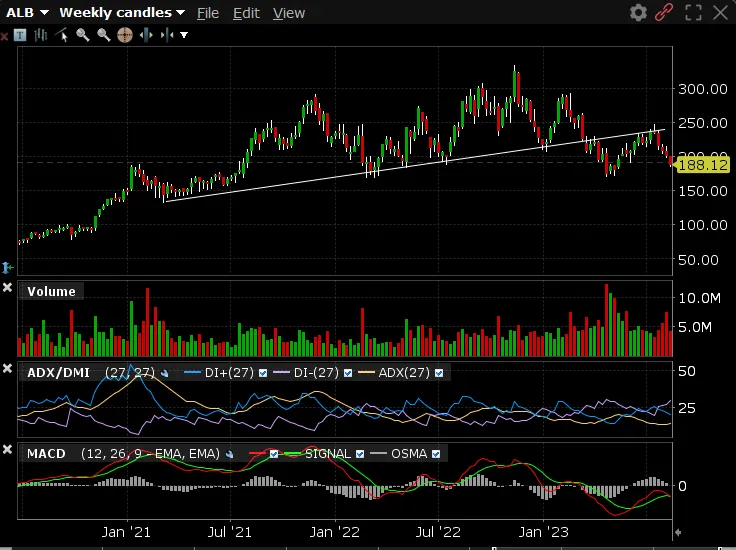Click the compress bar width icon

[167, 35]
